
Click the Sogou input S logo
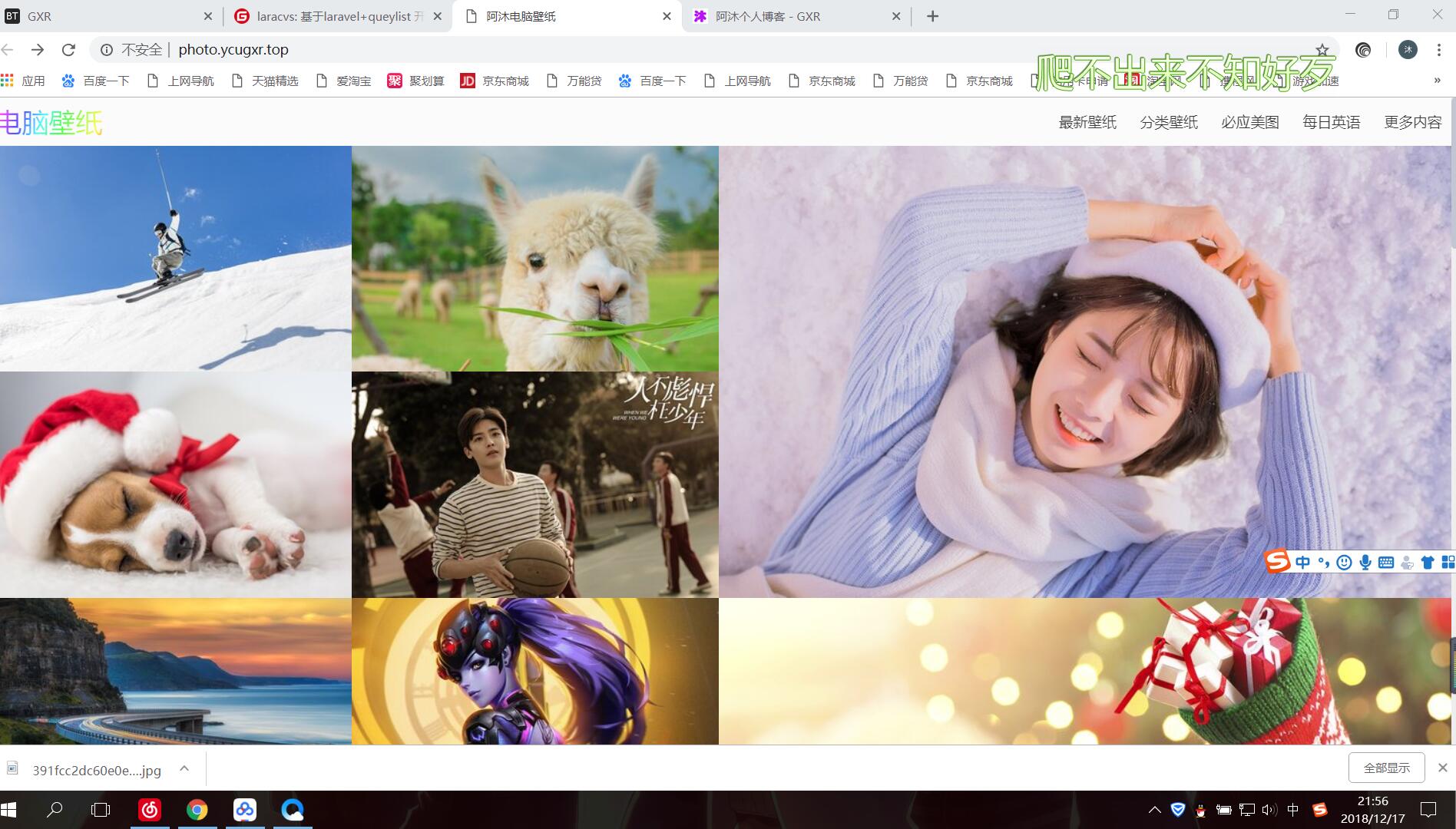point(1277,562)
